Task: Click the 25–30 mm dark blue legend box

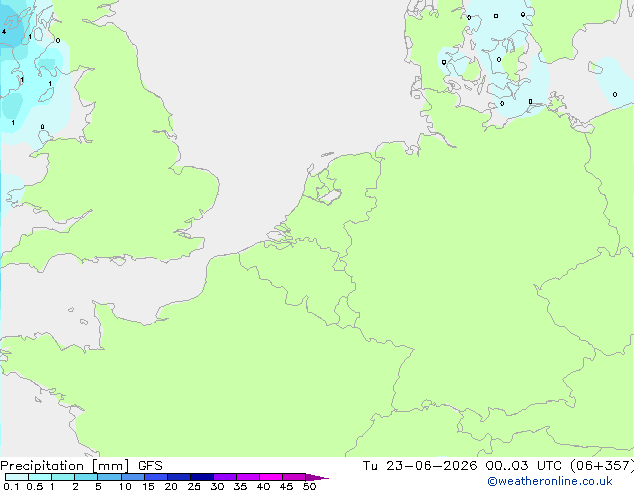Action: click(x=202, y=477)
